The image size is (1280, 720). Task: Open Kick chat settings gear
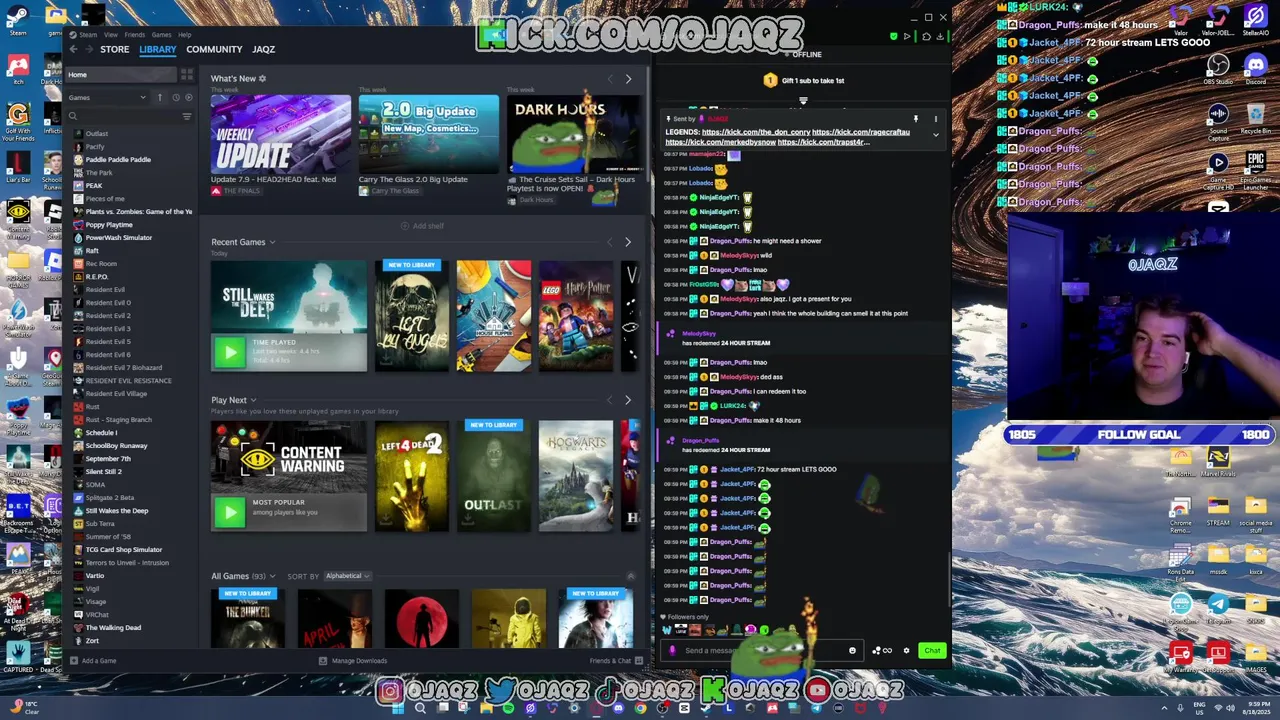907,651
